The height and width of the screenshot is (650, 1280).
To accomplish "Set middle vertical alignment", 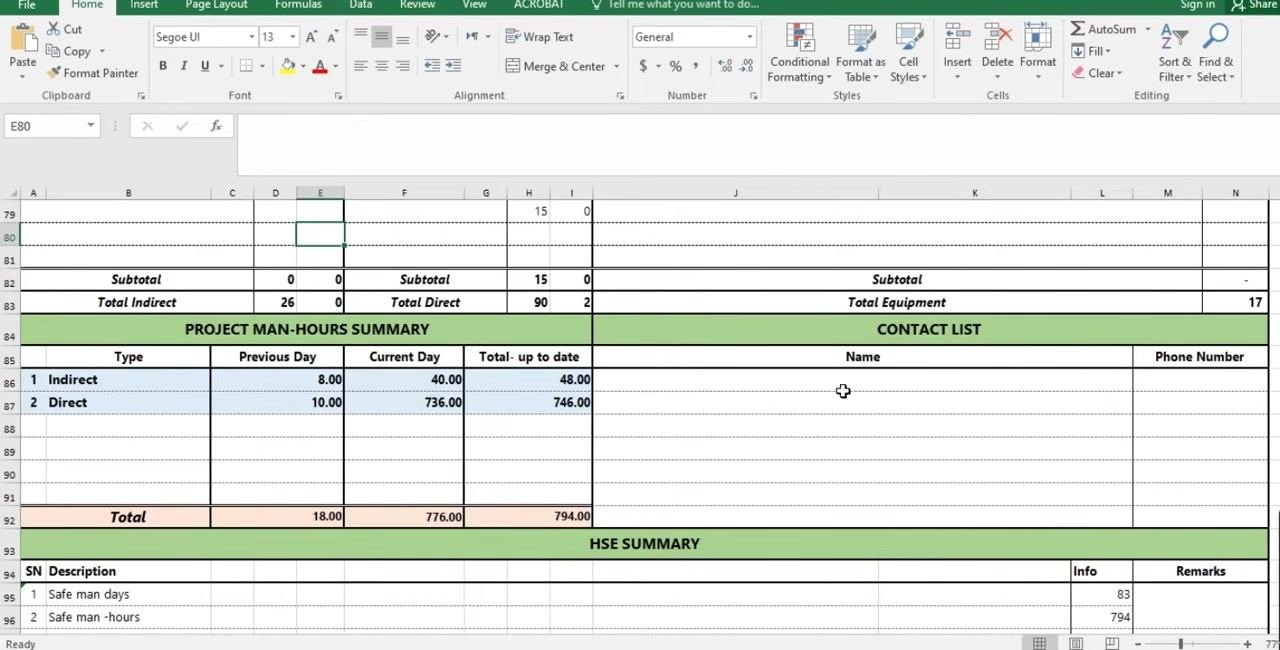I will [381, 37].
